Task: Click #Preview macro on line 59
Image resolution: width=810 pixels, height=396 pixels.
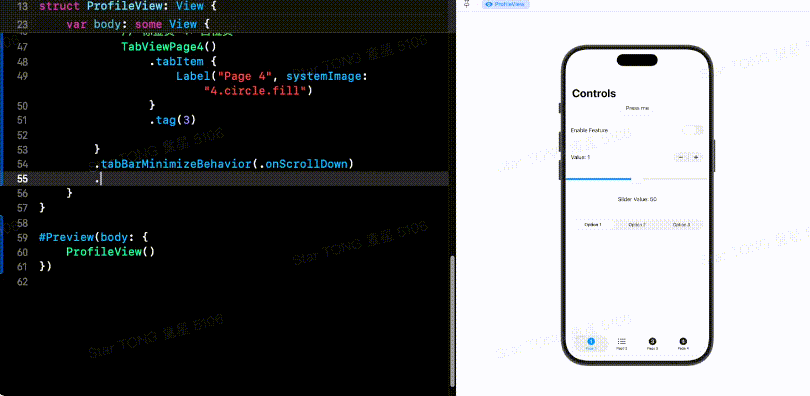Action: (67, 238)
